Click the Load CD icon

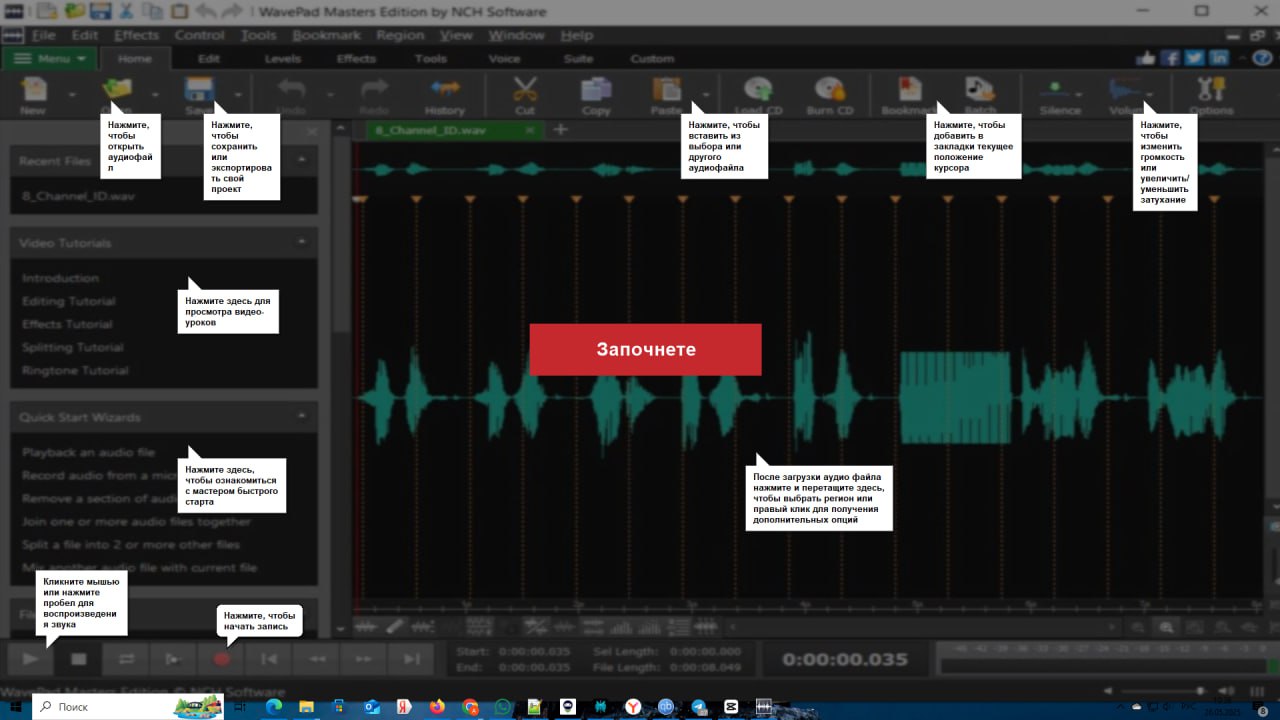point(758,90)
